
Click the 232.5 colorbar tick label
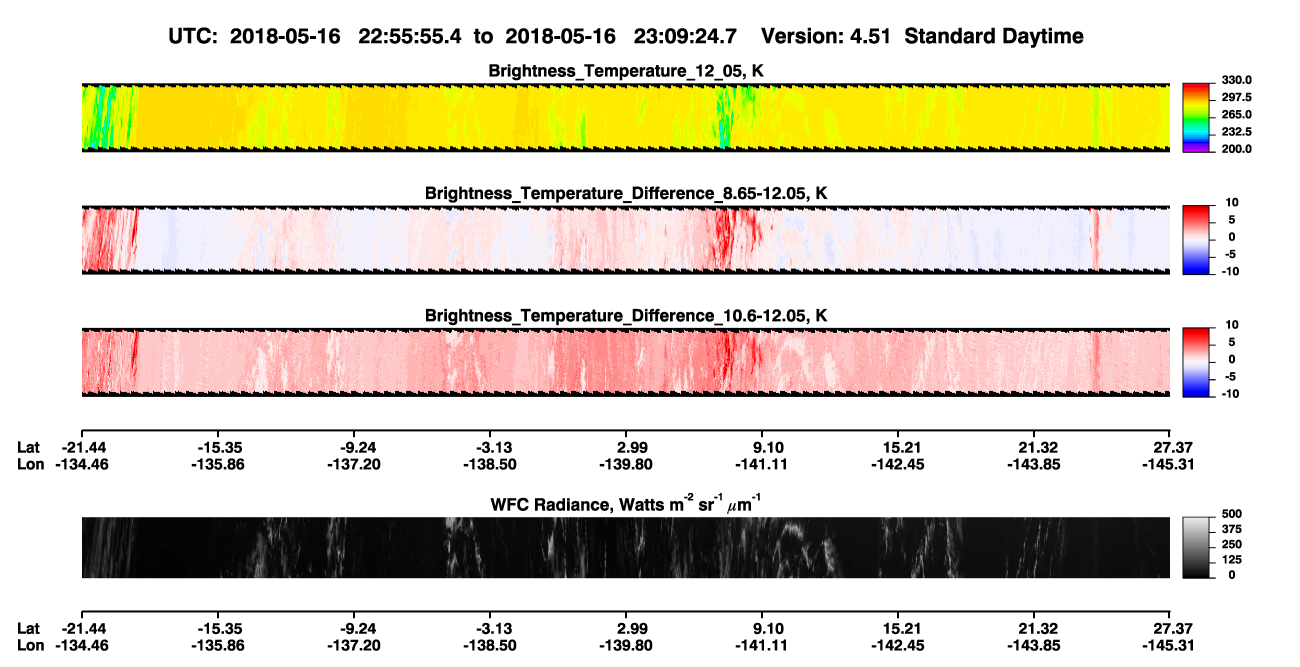pyautogui.click(x=1237, y=132)
